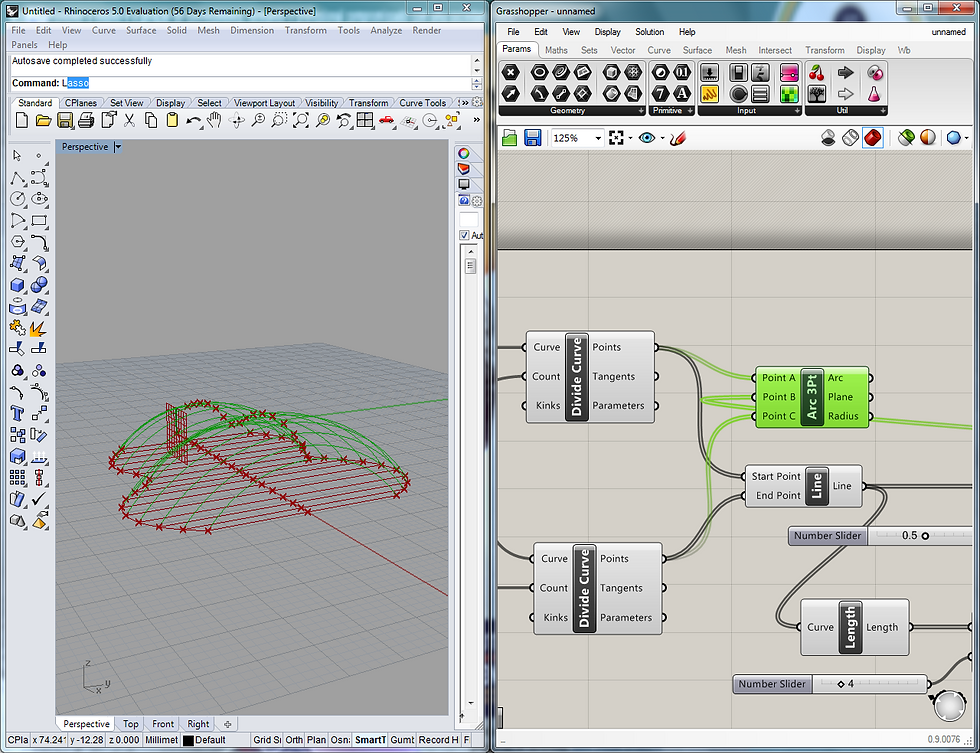Click the Grid Snap button in status bar
Image resolution: width=980 pixels, height=753 pixels.
267,740
